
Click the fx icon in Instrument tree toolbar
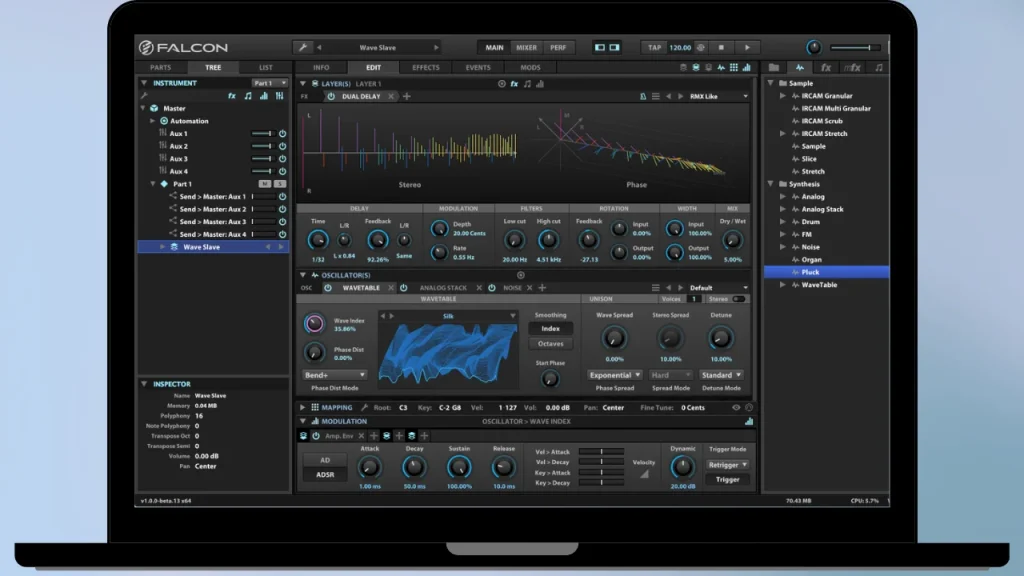[x=232, y=96]
